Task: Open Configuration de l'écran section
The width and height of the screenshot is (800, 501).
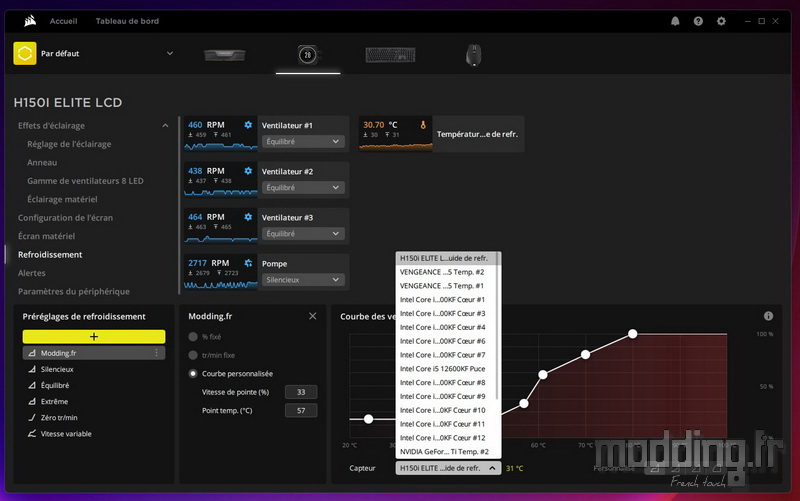Action: tap(65, 217)
